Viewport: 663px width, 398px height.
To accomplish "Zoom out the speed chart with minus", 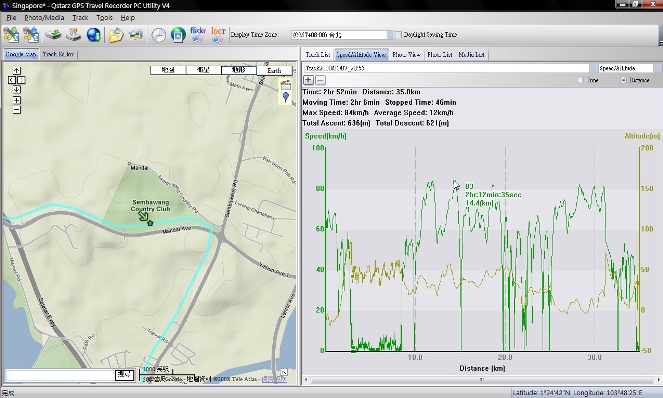I will 321,80.
